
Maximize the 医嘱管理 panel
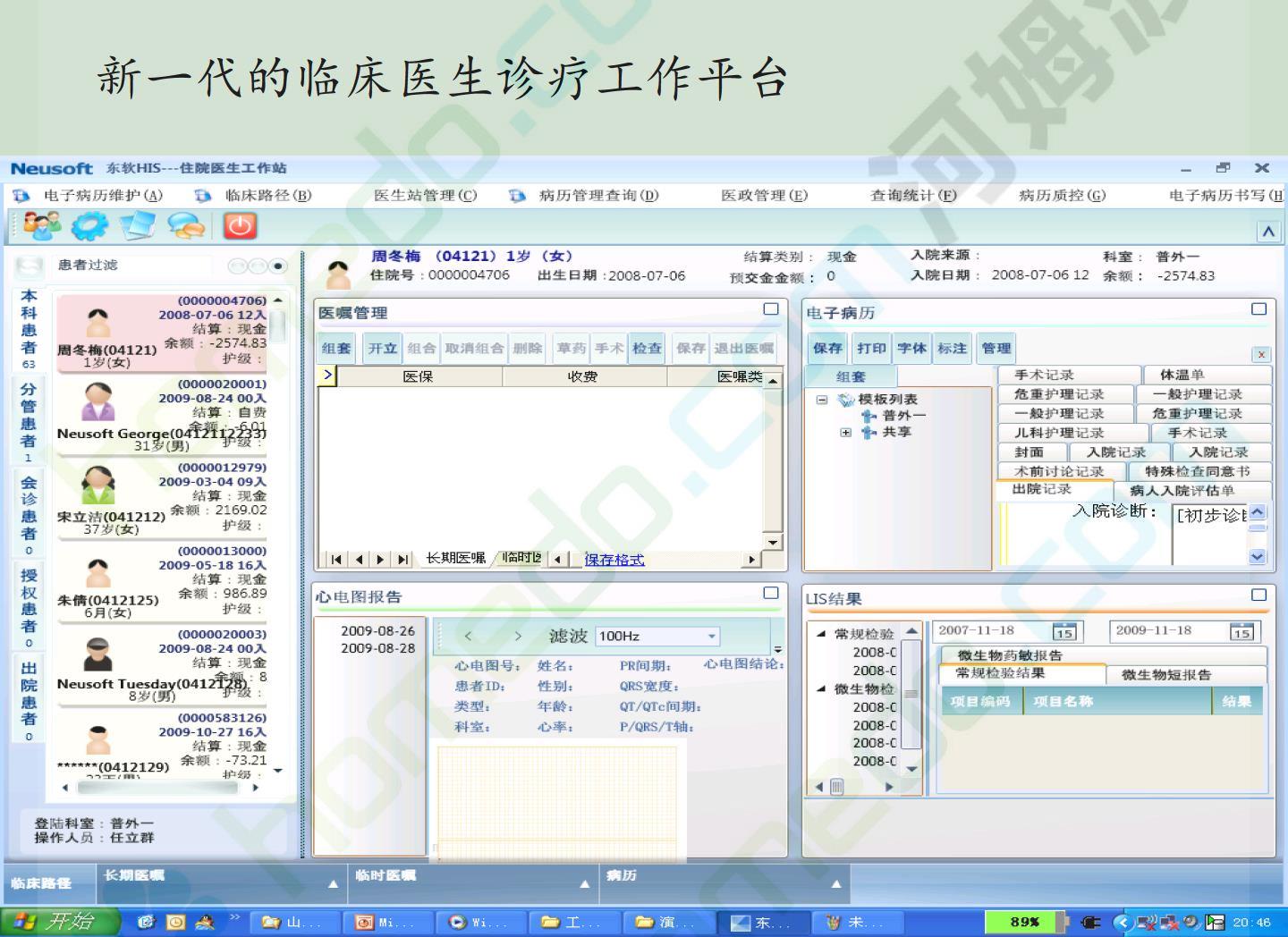pyautogui.click(x=770, y=309)
